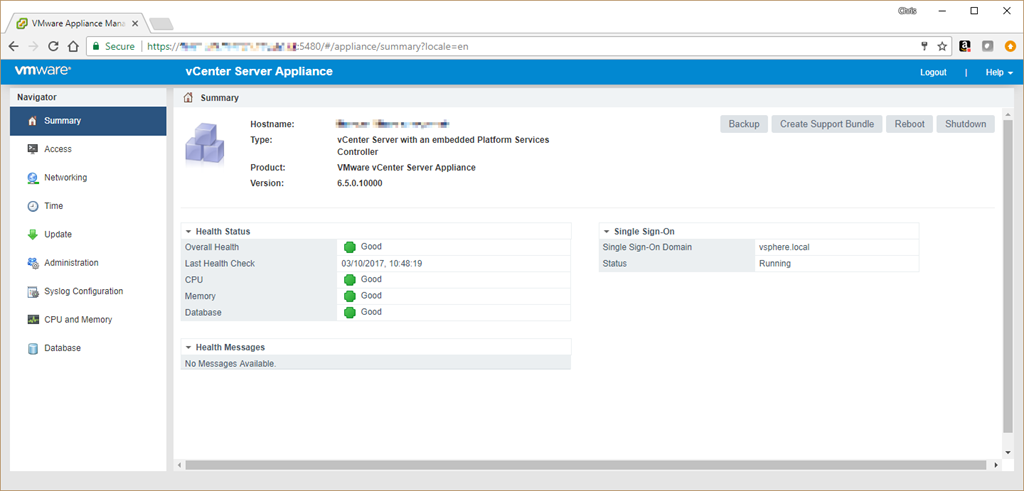Image resolution: width=1024 pixels, height=491 pixels.
Task: Click the horizontal scrollbar left arrow
Action: point(179,465)
